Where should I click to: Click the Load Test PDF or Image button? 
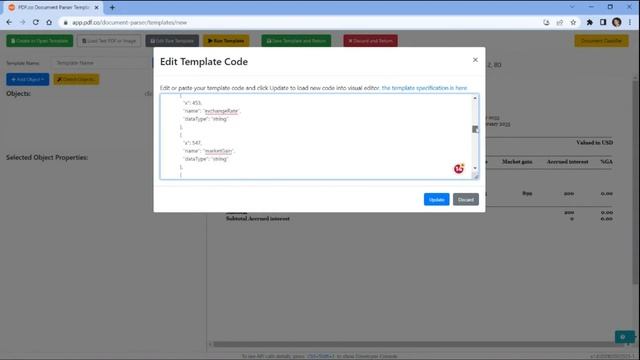(x=109, y=41)
